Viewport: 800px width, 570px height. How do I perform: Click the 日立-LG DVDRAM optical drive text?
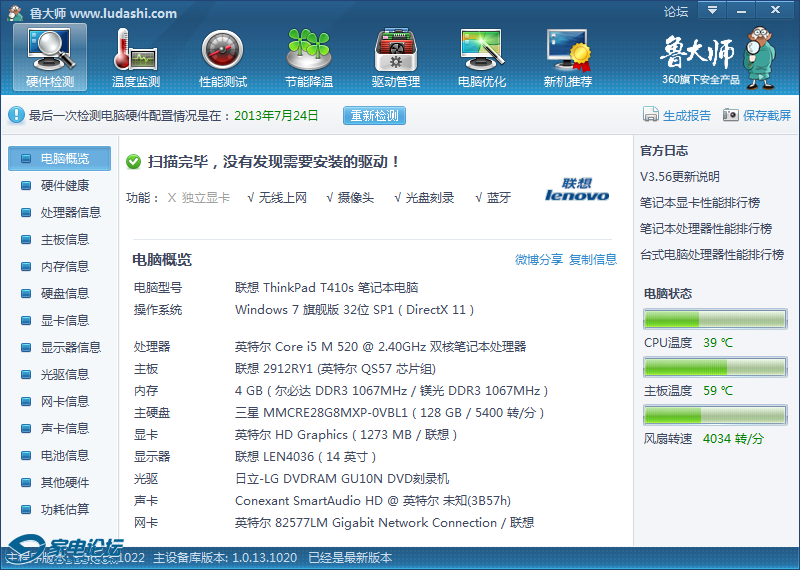coord(342,479)
